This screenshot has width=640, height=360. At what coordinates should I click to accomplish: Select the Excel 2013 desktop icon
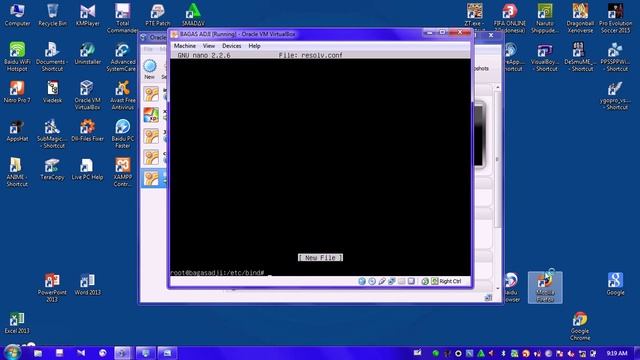tap(17, 323)
